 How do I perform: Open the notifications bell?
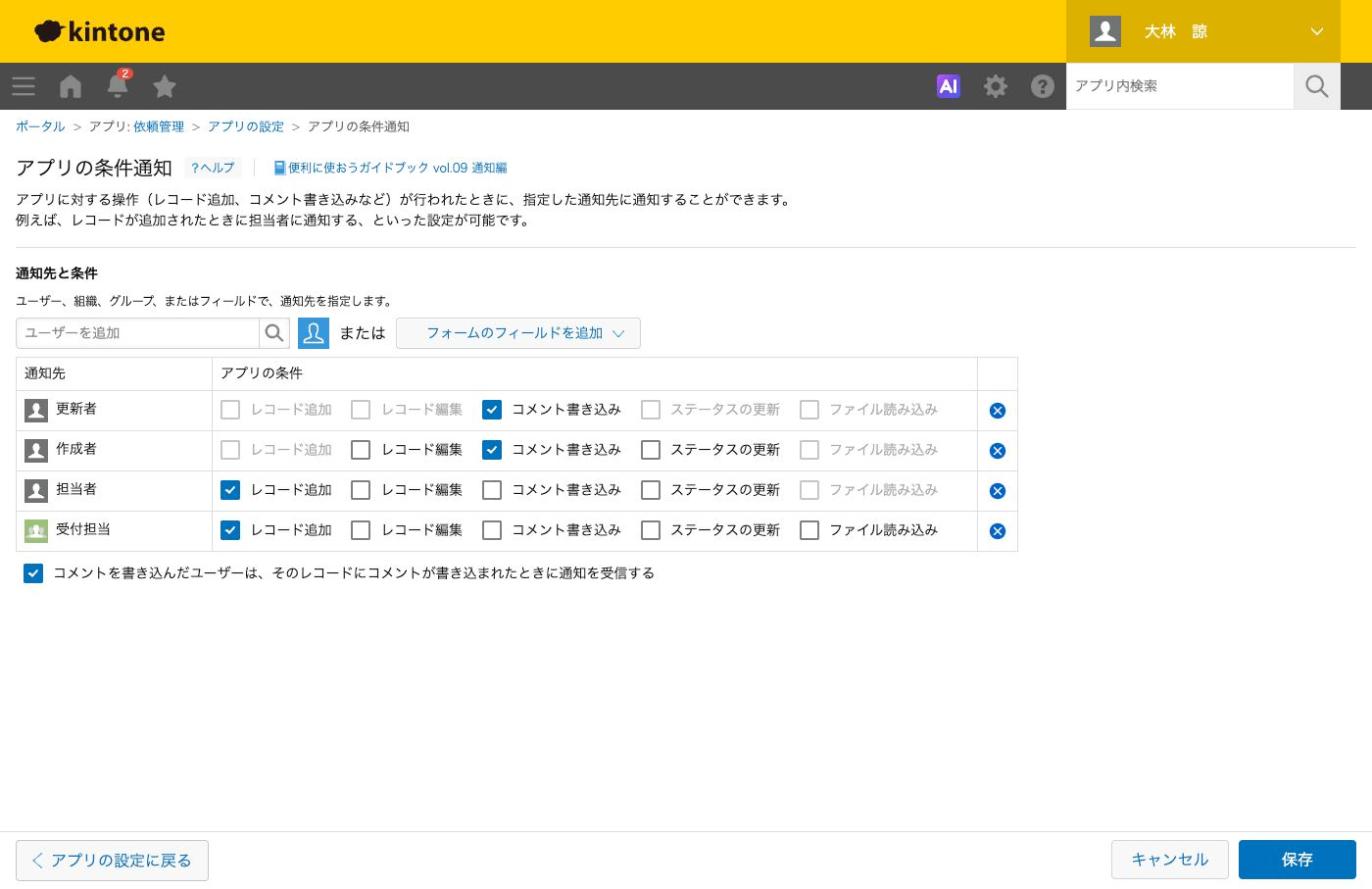pyautogui.click(x=118, y=85)
